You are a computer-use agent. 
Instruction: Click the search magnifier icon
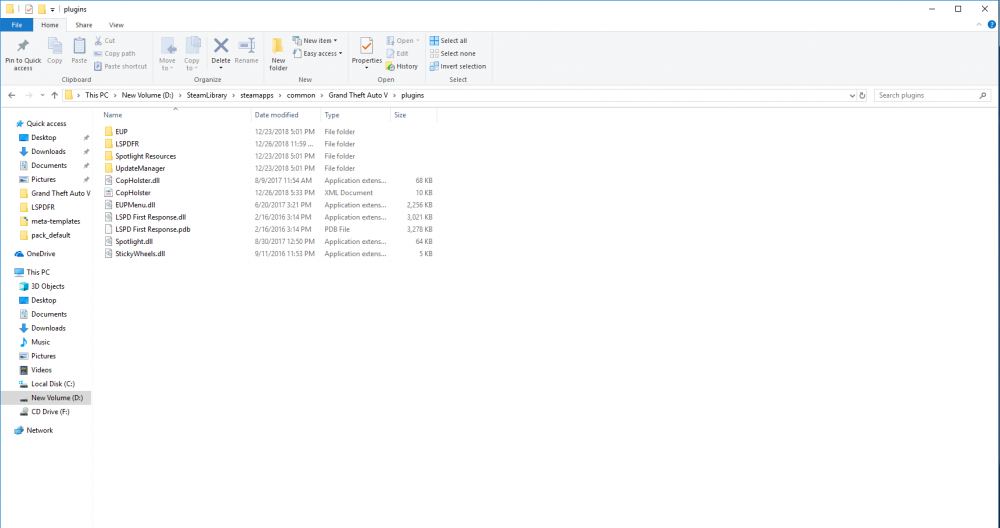(x=983, y=95)
